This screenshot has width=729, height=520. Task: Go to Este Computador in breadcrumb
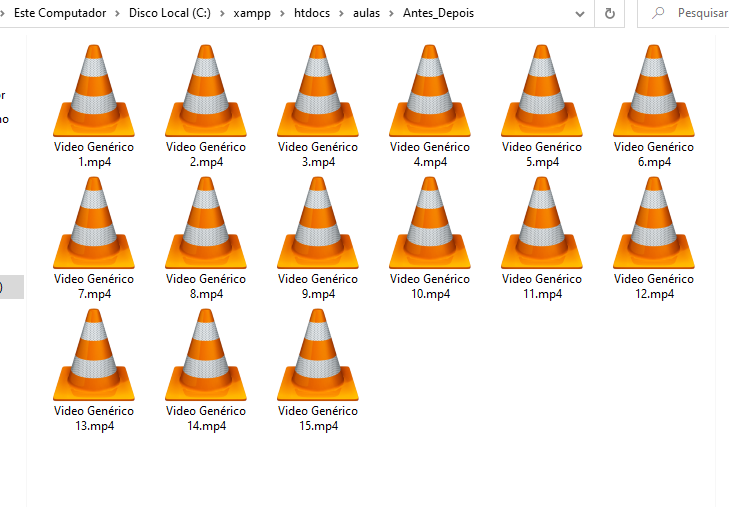click(x=60, y=13)
